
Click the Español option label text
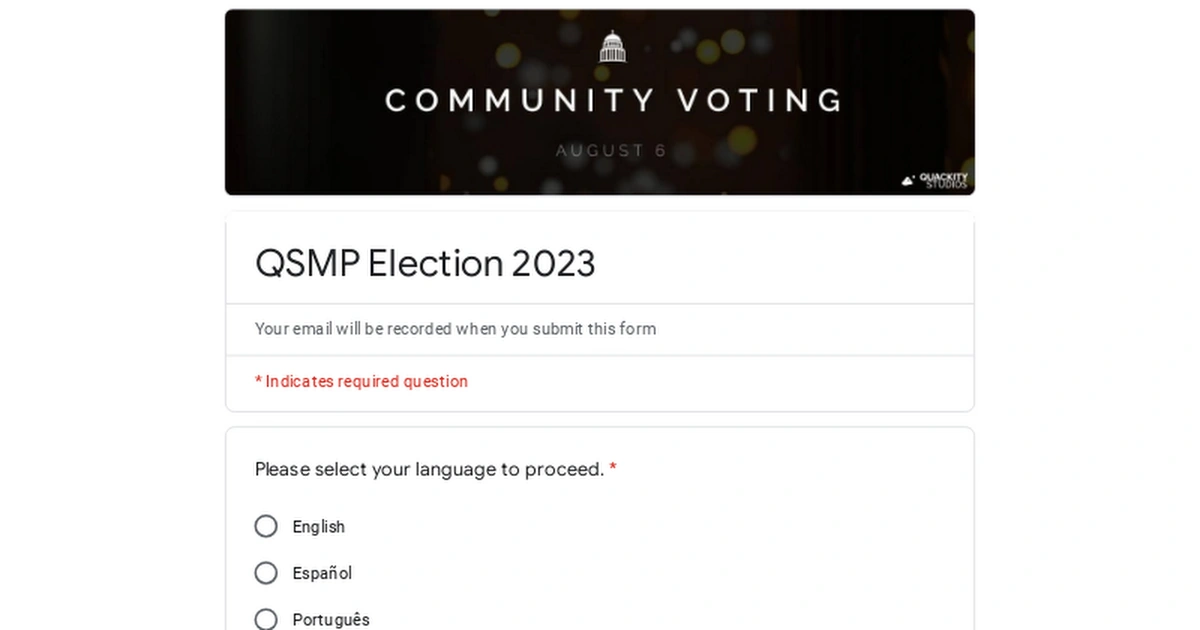pyautogui.click(x=322, y=573)
